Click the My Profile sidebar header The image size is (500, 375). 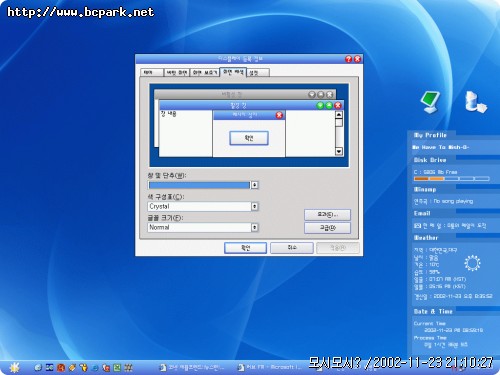[x=430, y=135]
